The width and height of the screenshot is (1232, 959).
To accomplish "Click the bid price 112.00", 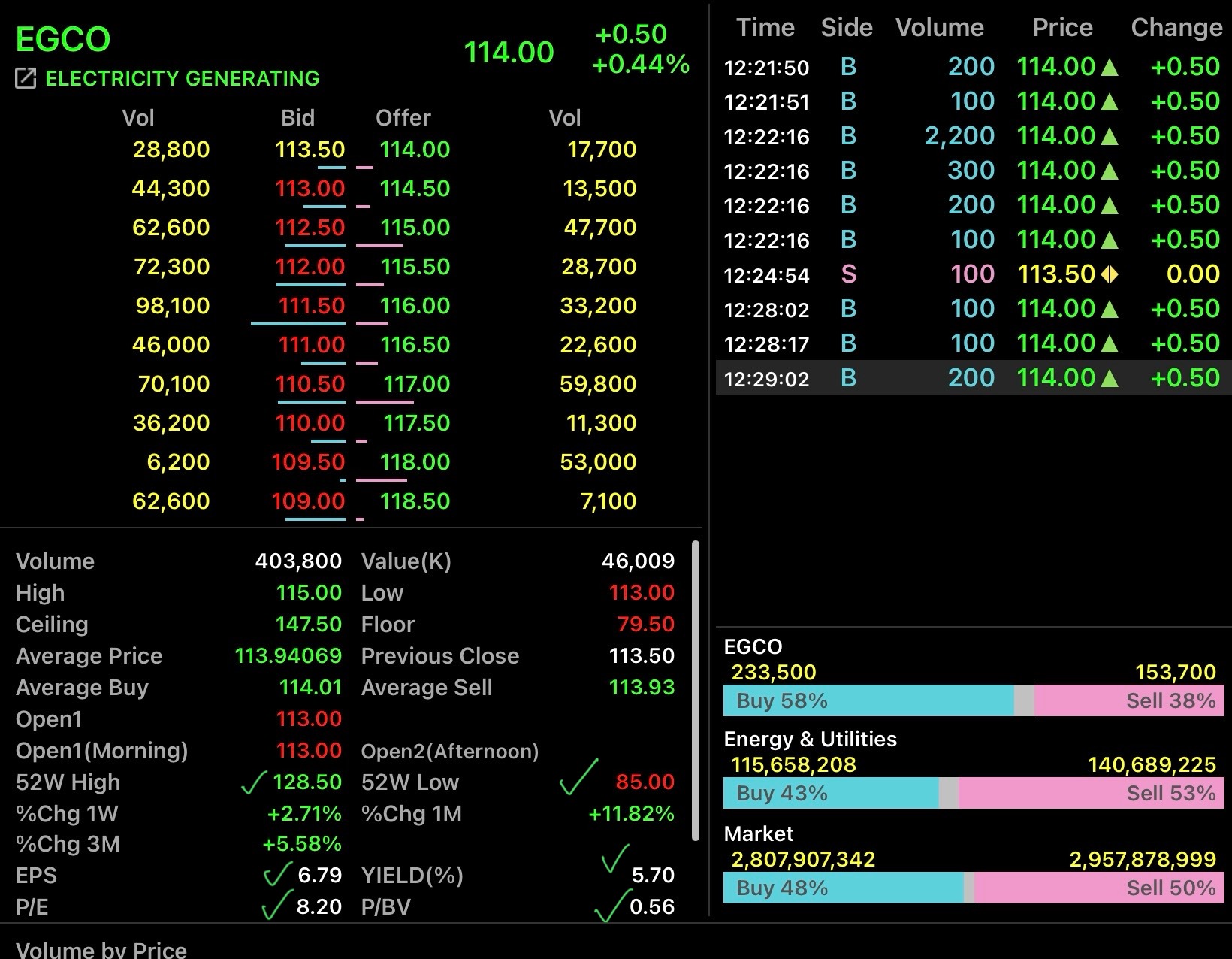I will (310, 267).
